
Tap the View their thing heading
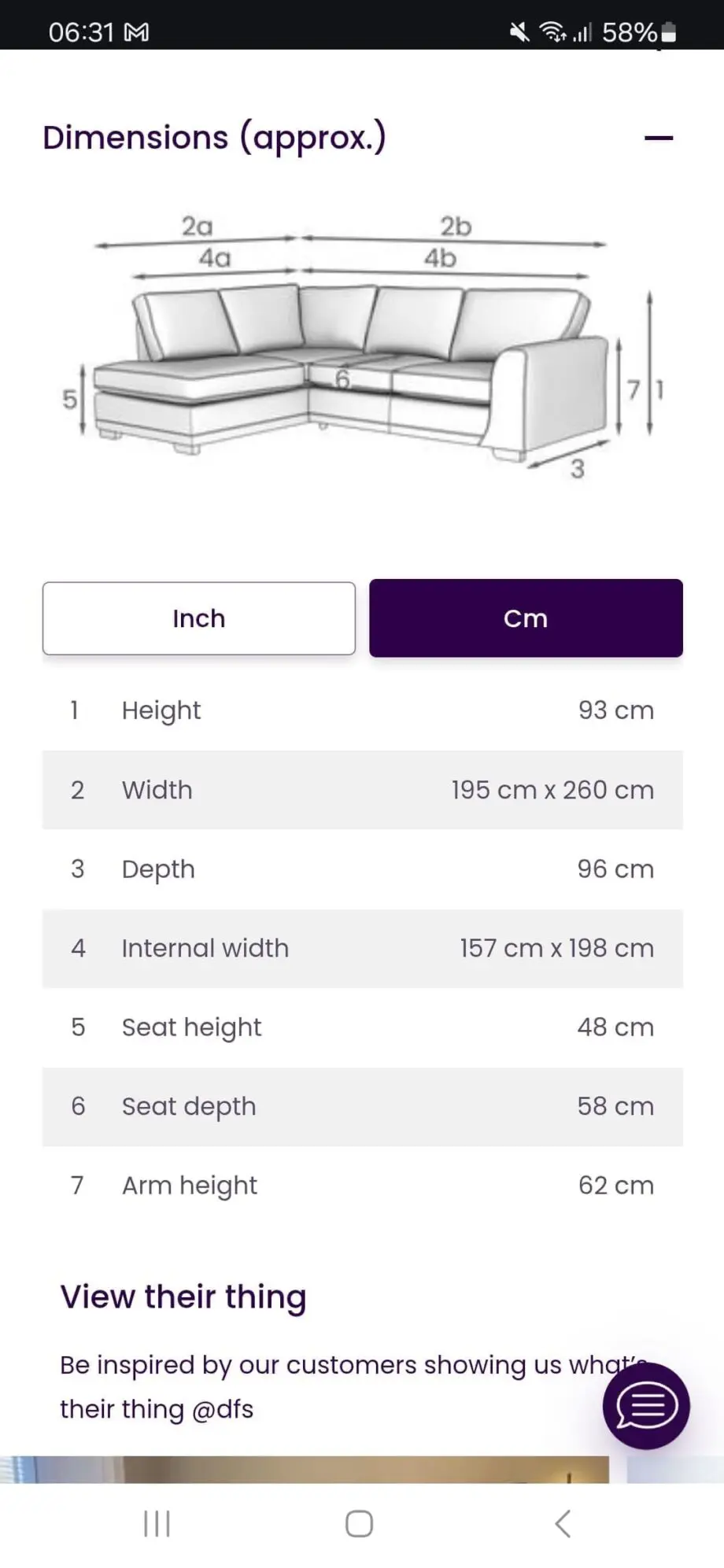[183, 1297]
